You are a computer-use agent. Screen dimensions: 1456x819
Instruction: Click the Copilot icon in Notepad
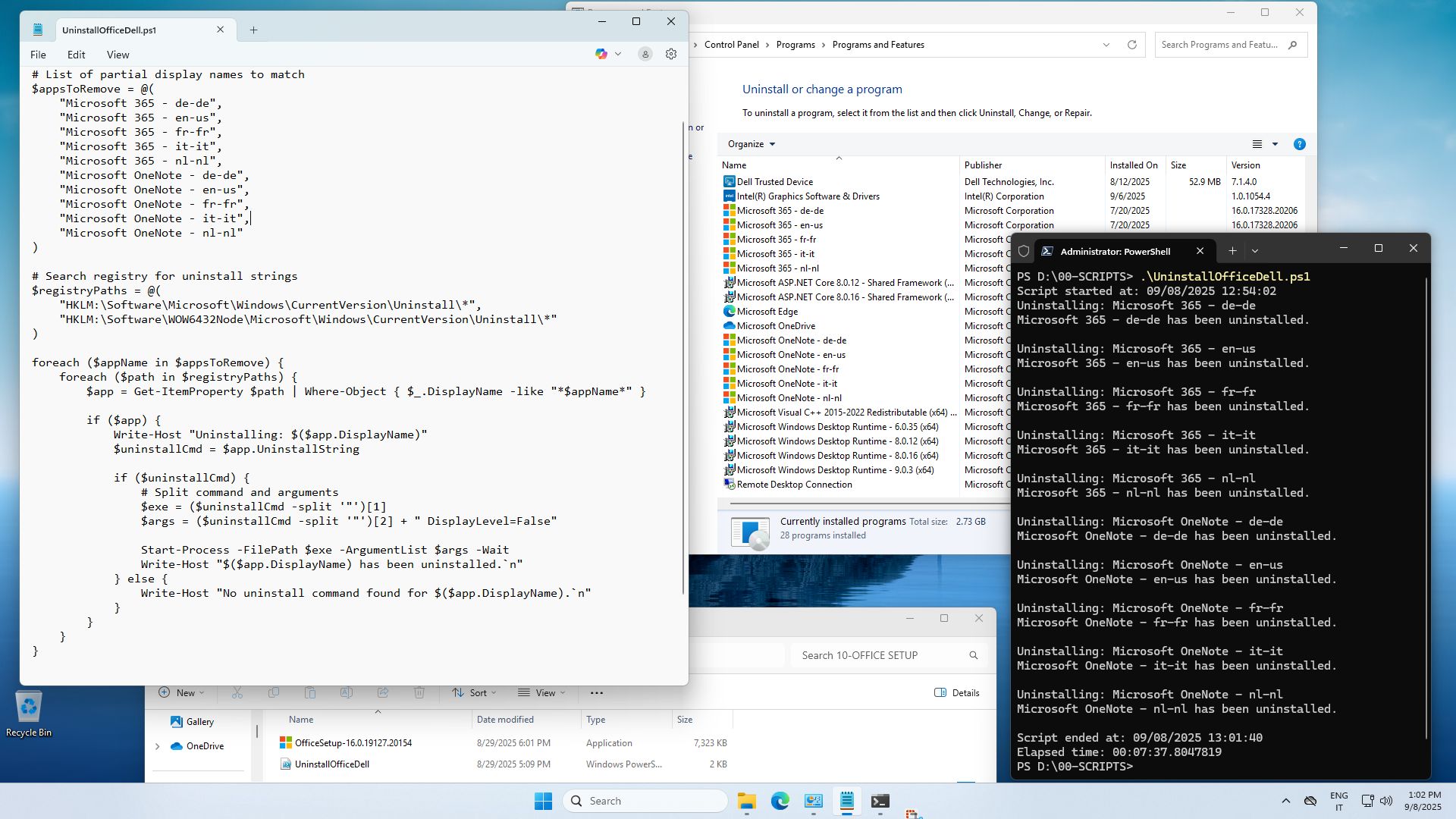(601, 54)
